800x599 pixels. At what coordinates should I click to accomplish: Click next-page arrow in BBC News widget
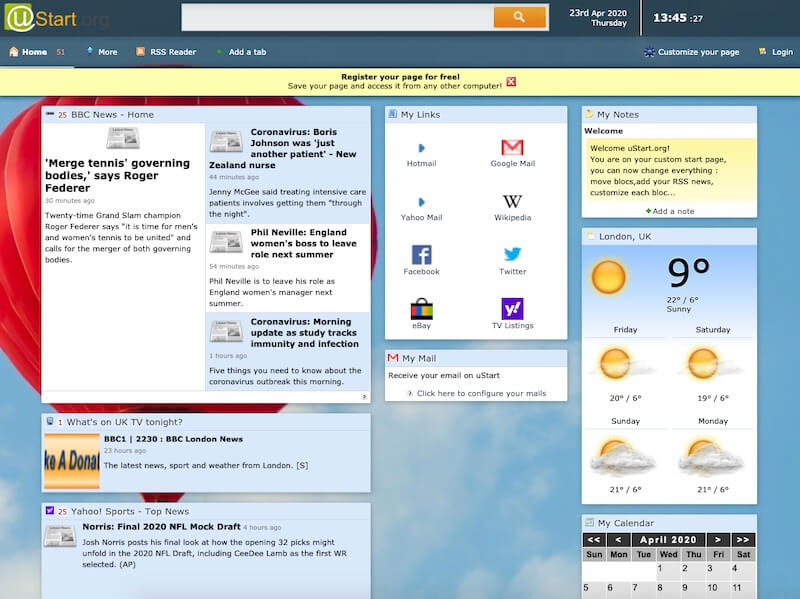[x=364, y=396]
